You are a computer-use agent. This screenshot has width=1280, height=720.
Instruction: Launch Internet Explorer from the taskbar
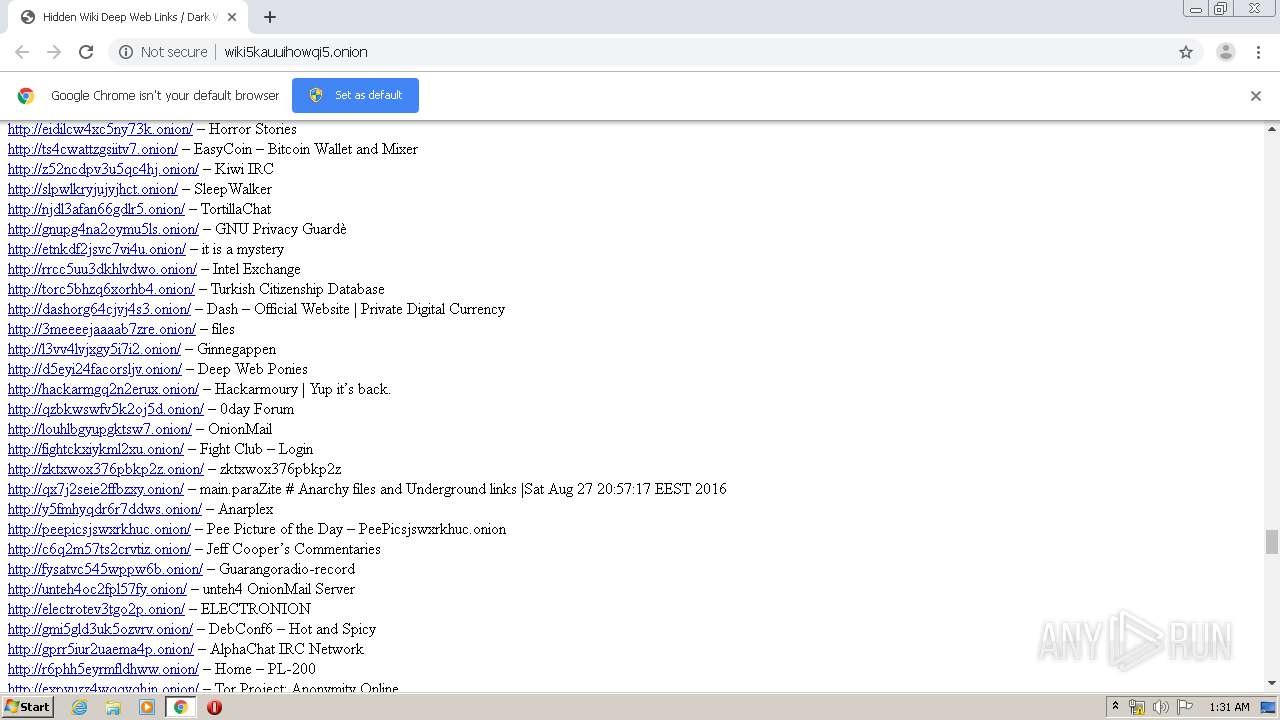(x=79, y=707)
